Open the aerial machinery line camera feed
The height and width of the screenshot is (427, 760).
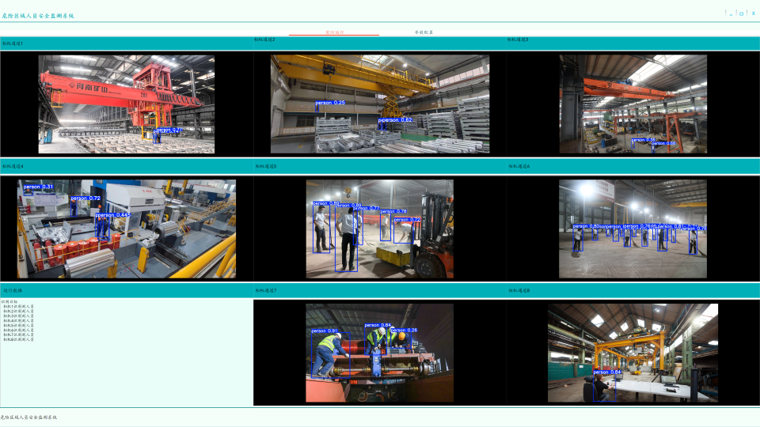point(126,229)
